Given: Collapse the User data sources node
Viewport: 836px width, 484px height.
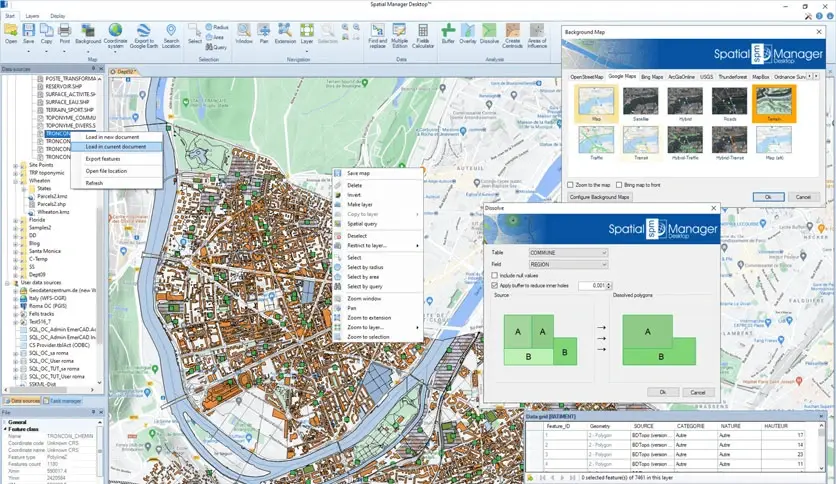Looking at the screenshot, I should pos(7,283).
